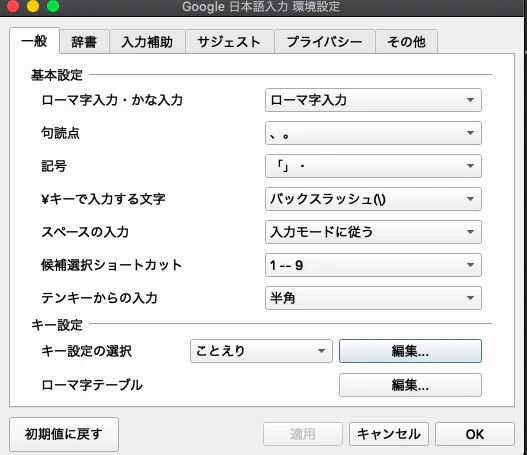
Task: Click the 基本設定 section heading
Action: coord(57,75)
